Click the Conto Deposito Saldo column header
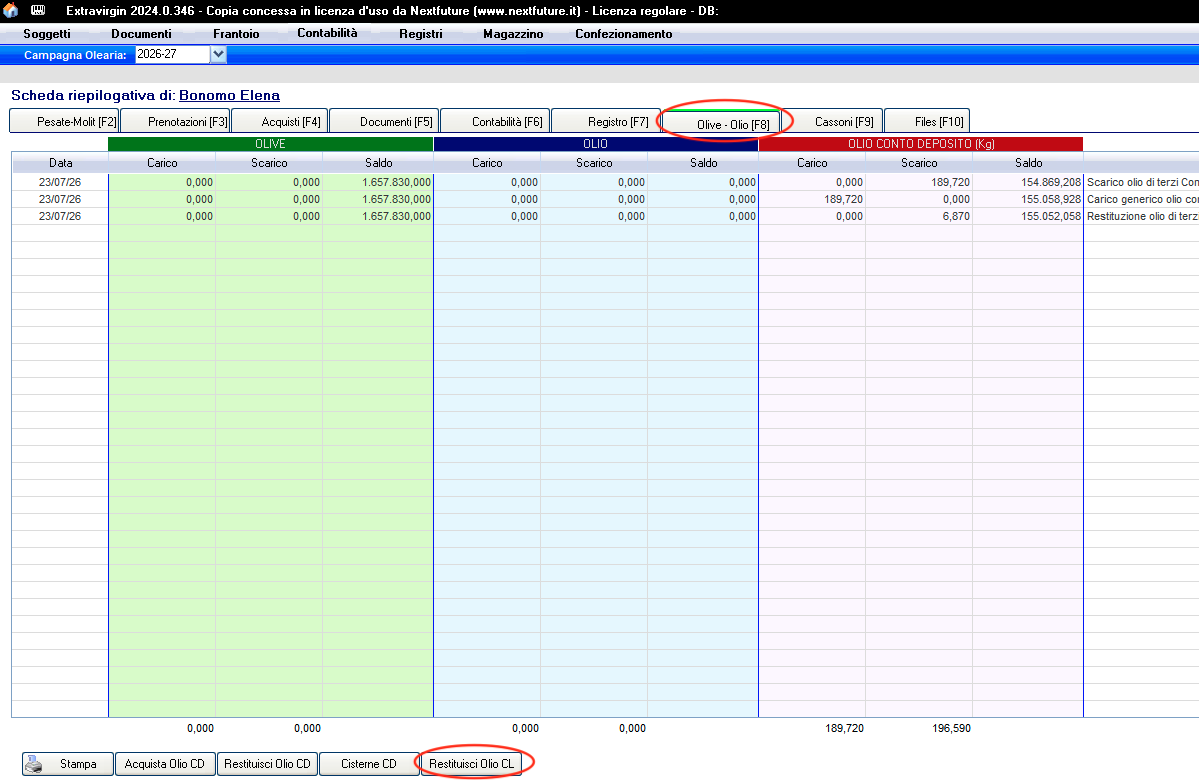Screen dimensions: 1199x780 pyautogui.click(x=1028, y=163)
